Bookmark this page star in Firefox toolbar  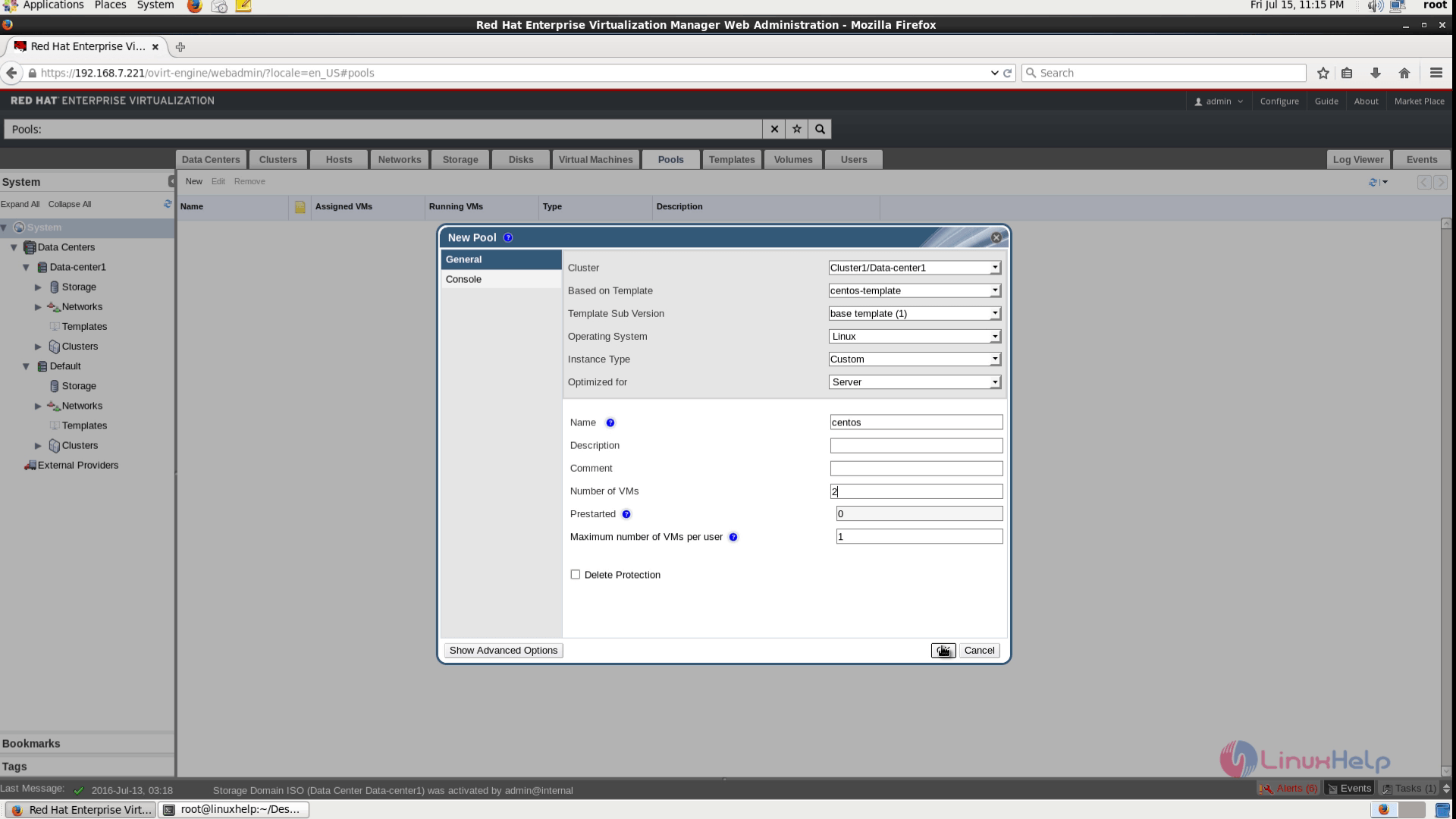tap(1323, 73)
